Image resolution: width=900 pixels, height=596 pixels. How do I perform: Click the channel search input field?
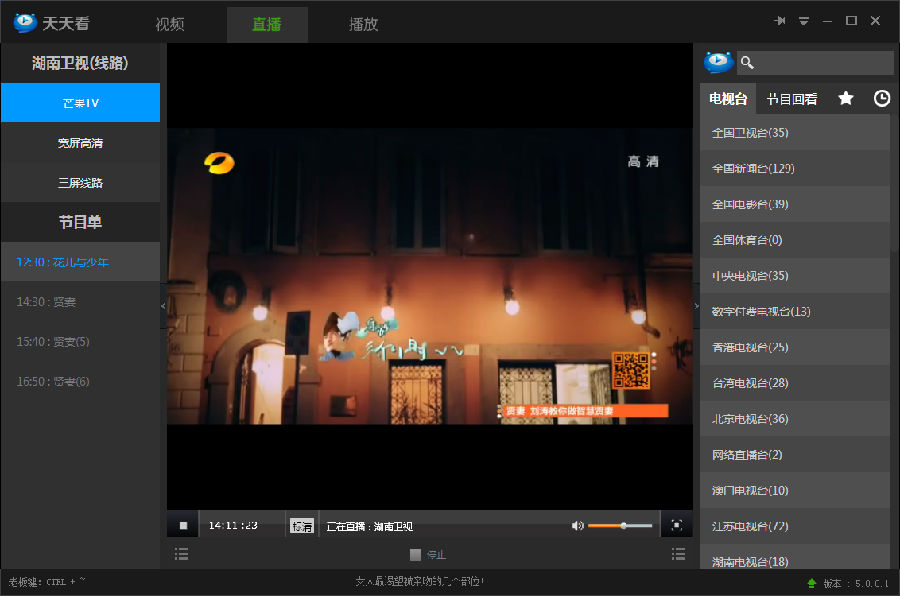tap(815, 63)
